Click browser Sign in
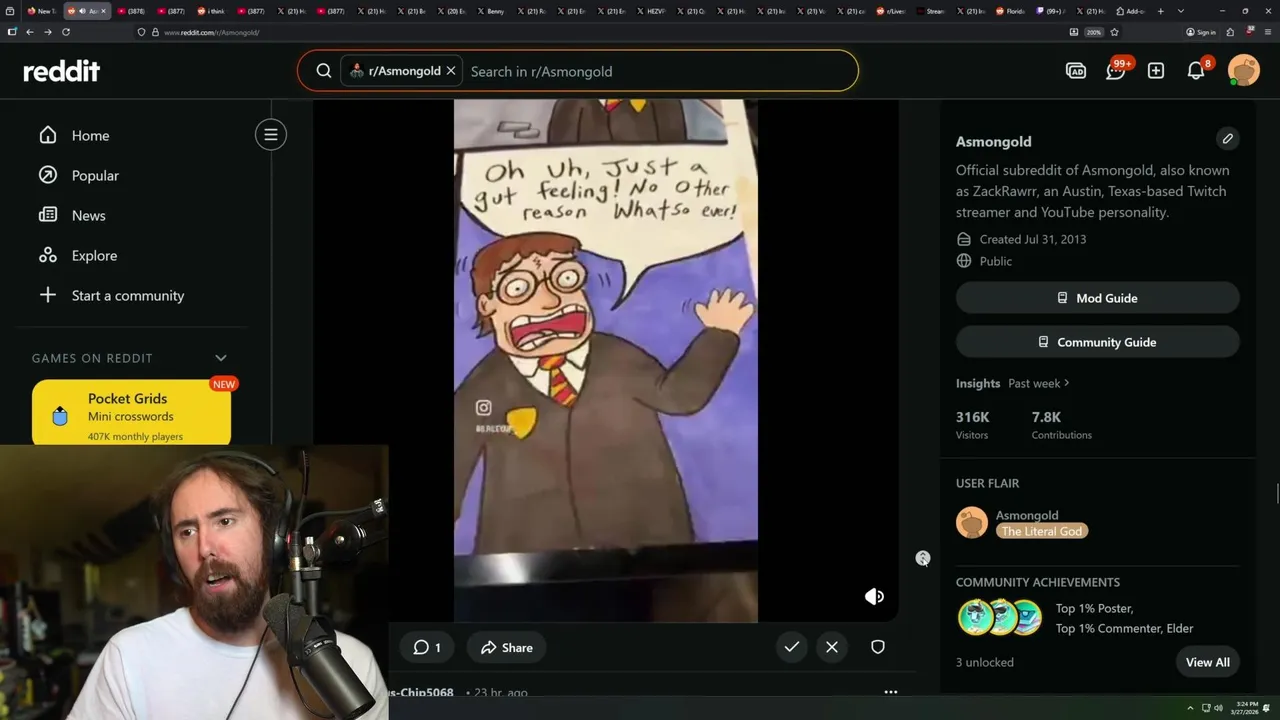 (x=1201, y=32)
